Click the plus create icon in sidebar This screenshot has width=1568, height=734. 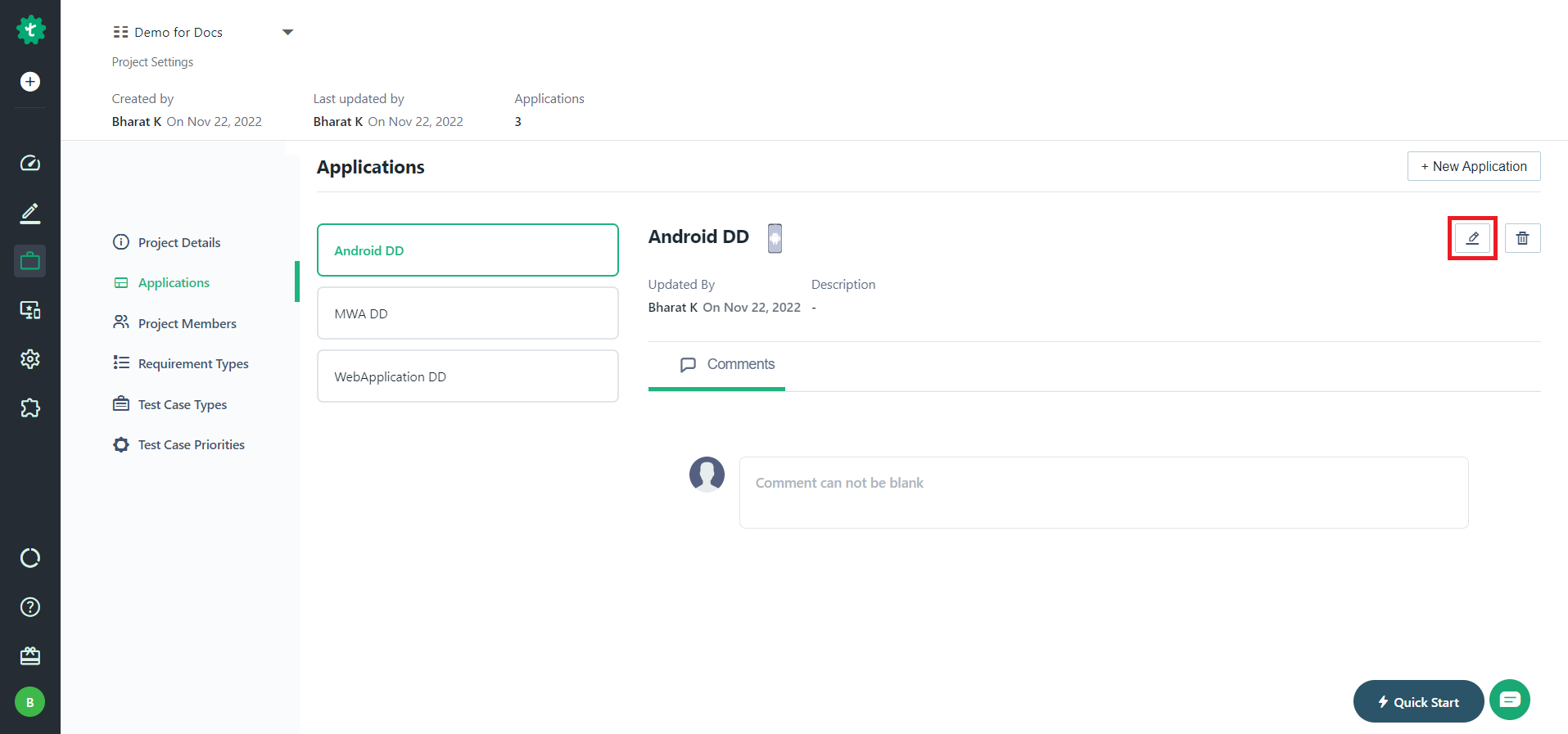[x=30, y=82]
